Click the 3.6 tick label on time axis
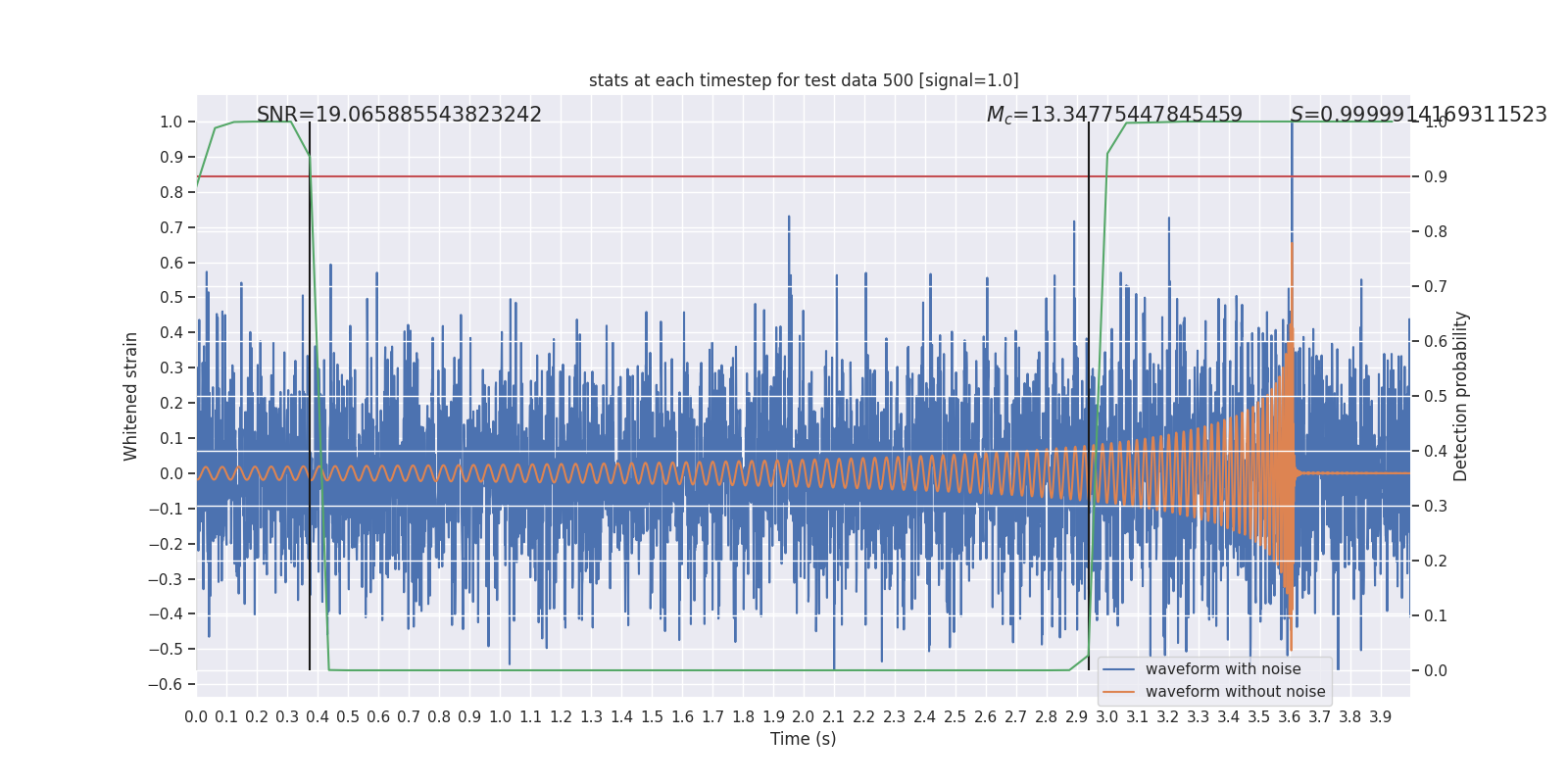1568x784 pixels. tap(1290, 717)
